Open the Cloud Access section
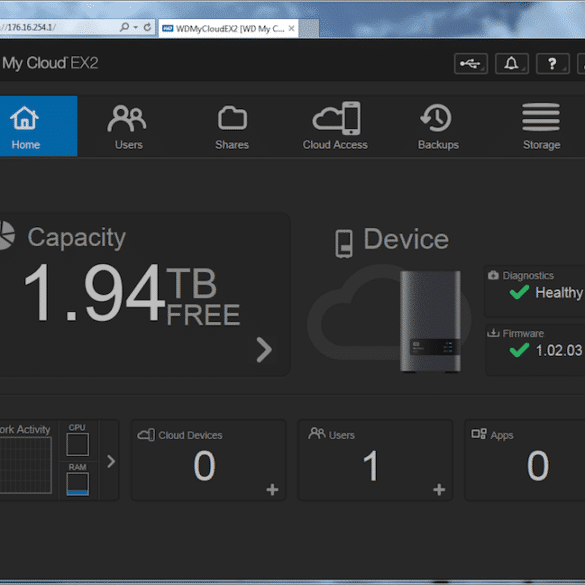Screen dimensions: 585x585 click(x=335, y=126)
